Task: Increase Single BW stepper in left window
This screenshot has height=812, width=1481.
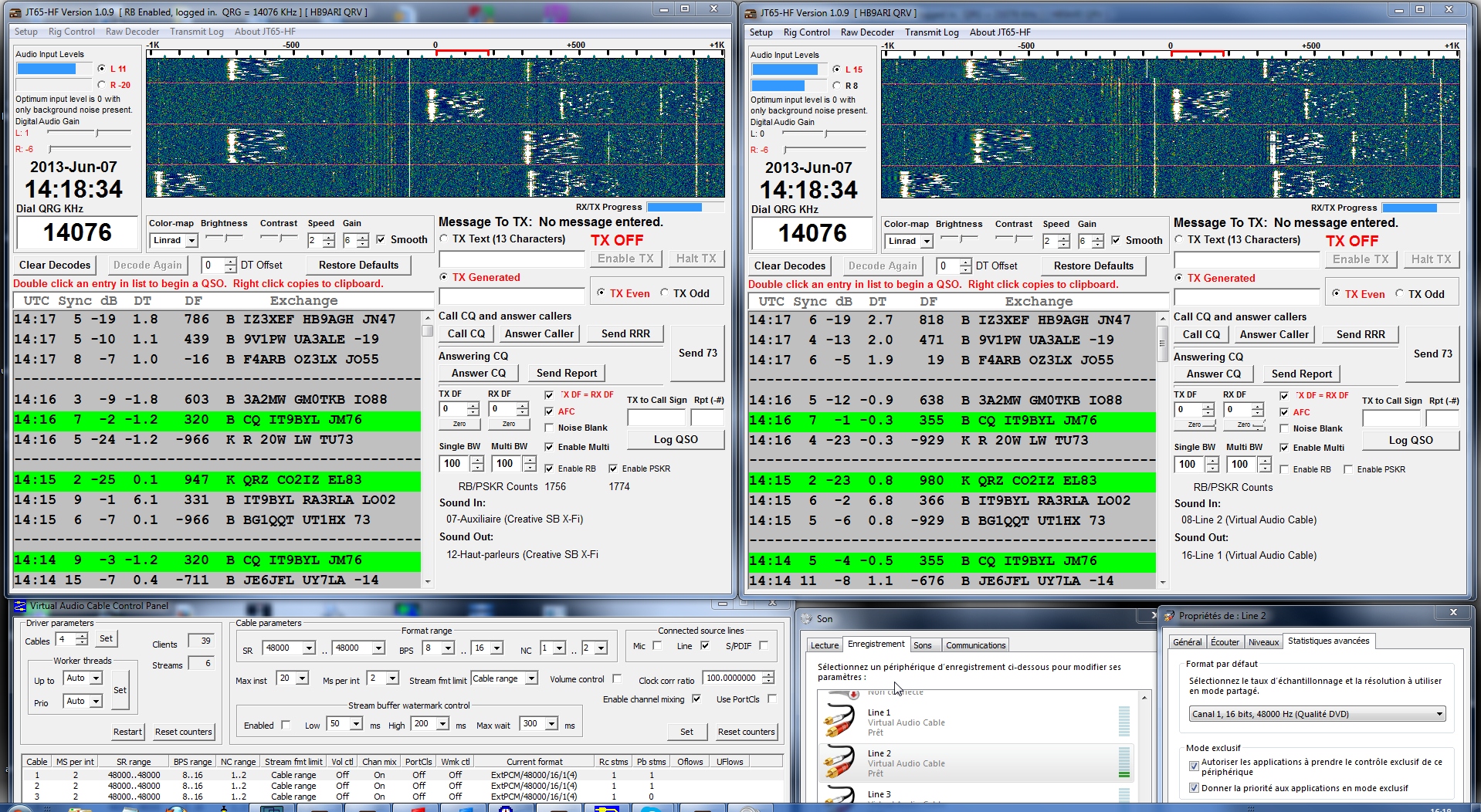Action: click(x=476, y=459)
